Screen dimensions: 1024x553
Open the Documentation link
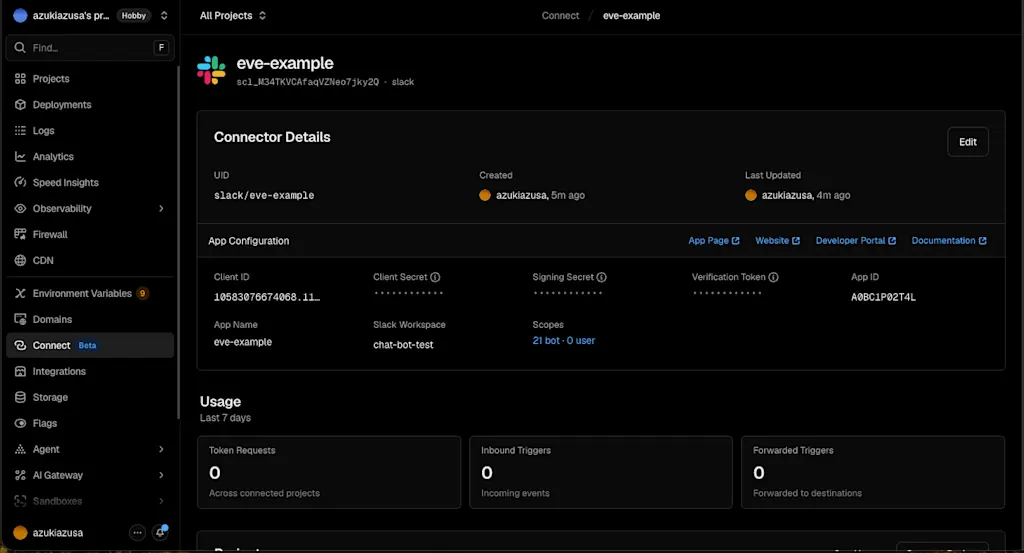coord(949,241)
